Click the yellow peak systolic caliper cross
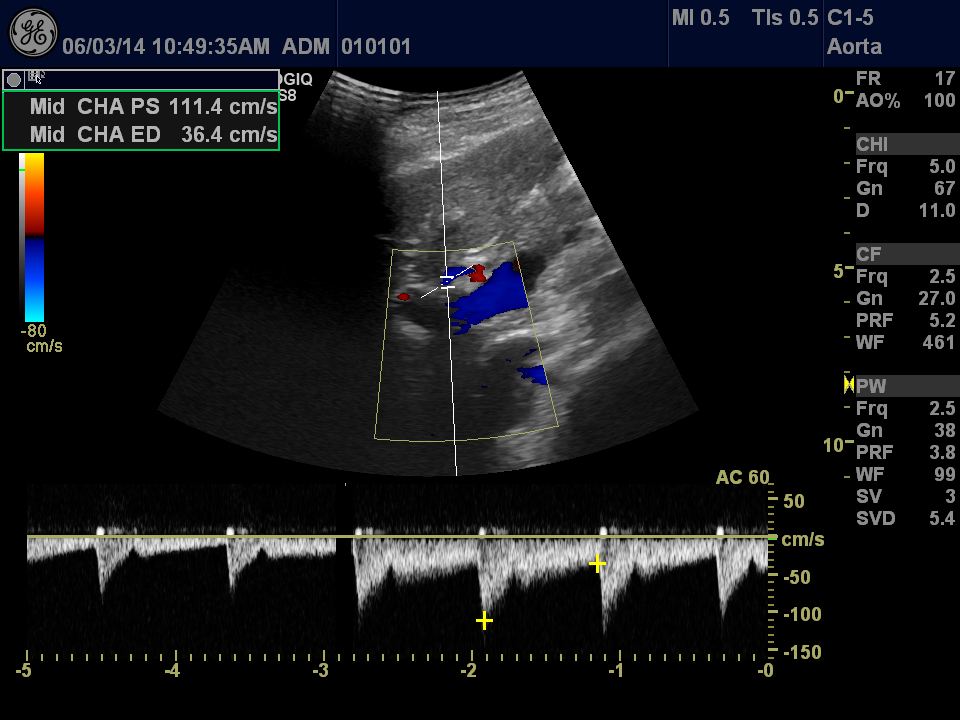The width and height of the screenshot is (960, 720). click(484, 621)
